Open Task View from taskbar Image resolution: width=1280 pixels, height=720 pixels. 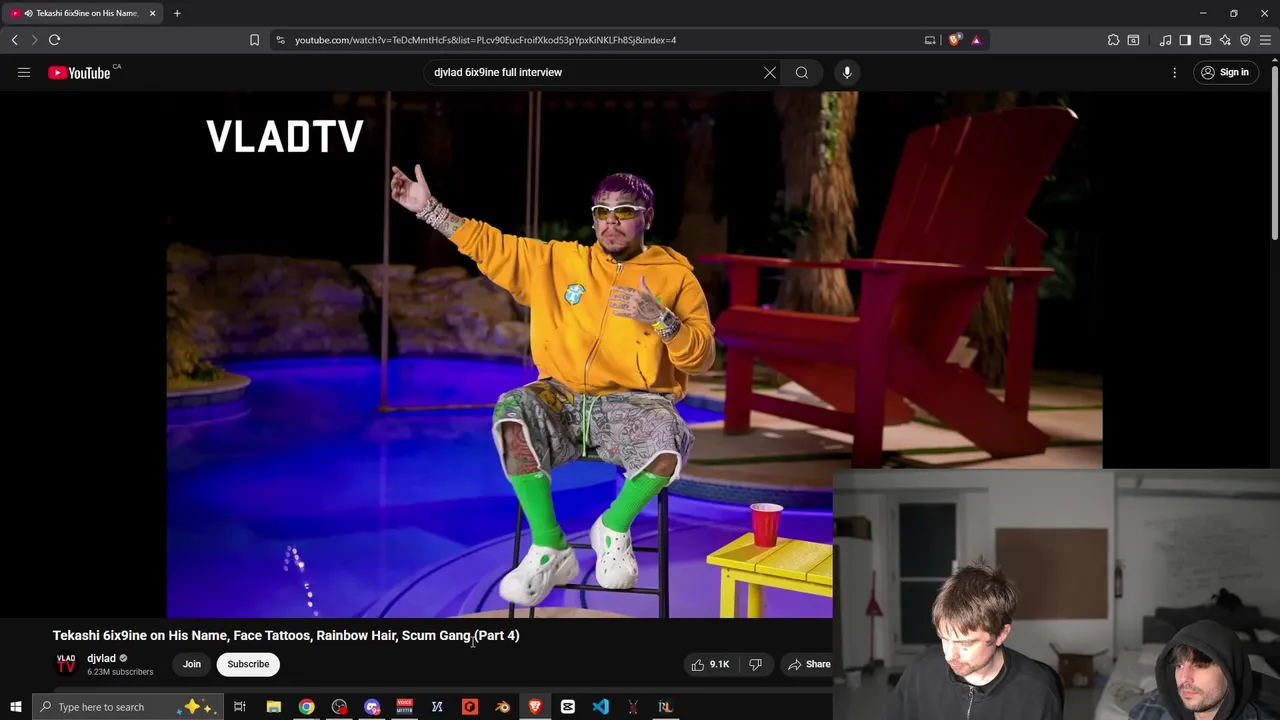(x=240, y=707)
